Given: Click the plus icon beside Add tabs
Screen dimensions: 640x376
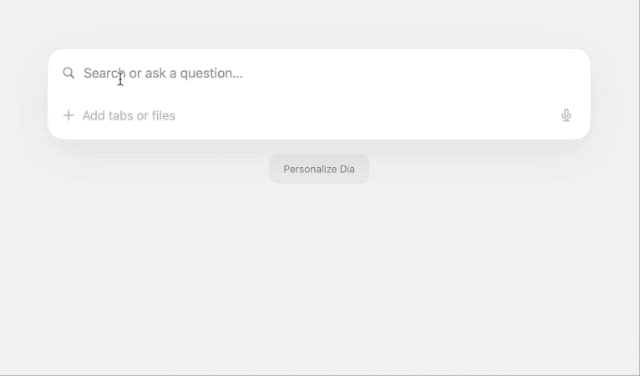Looking at the screenshot, I should tap(69, 116).
